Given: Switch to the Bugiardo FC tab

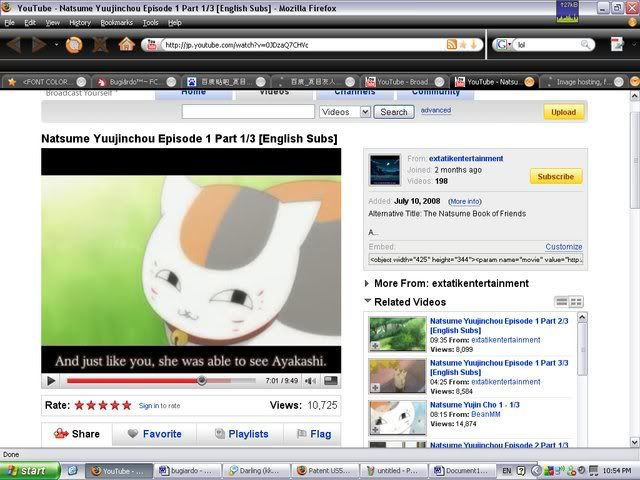Looking at the screenshot, I should (x=135, y=82).
